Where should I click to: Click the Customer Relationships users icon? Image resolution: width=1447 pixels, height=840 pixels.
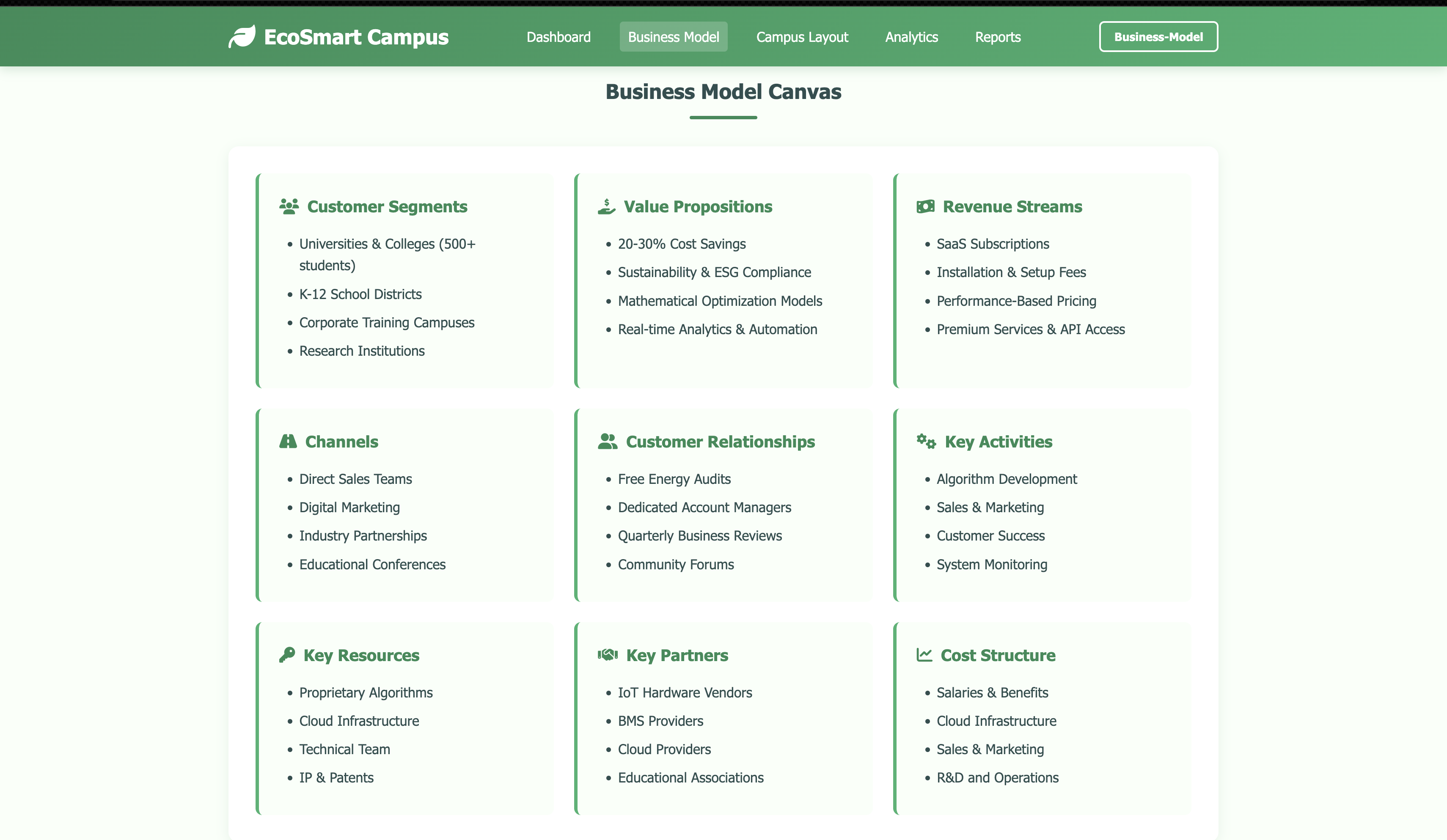click(x=607, y=442)
